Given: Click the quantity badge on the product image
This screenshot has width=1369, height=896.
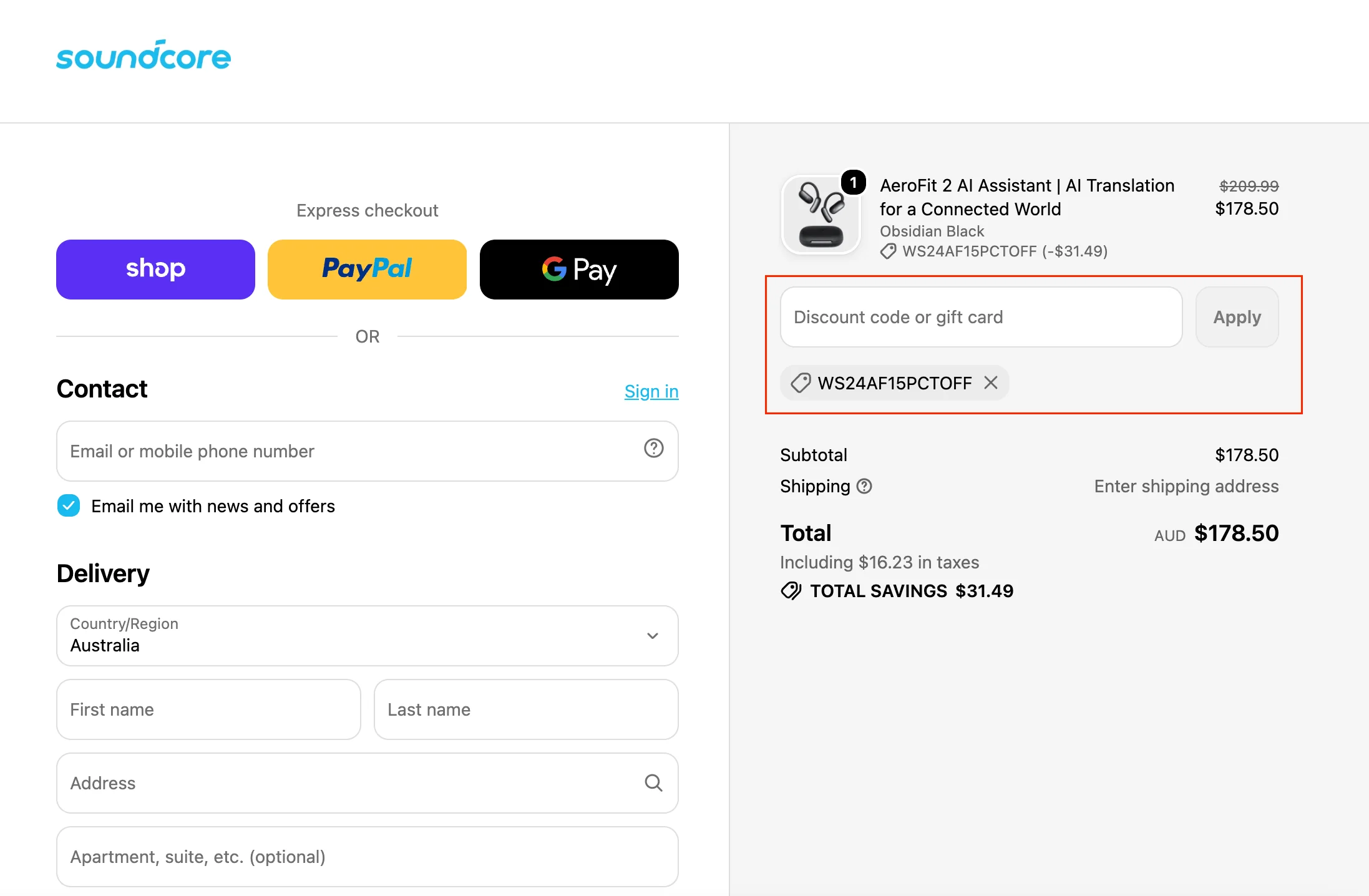Looking at the screenshot, I should click(x=854, y=182).
